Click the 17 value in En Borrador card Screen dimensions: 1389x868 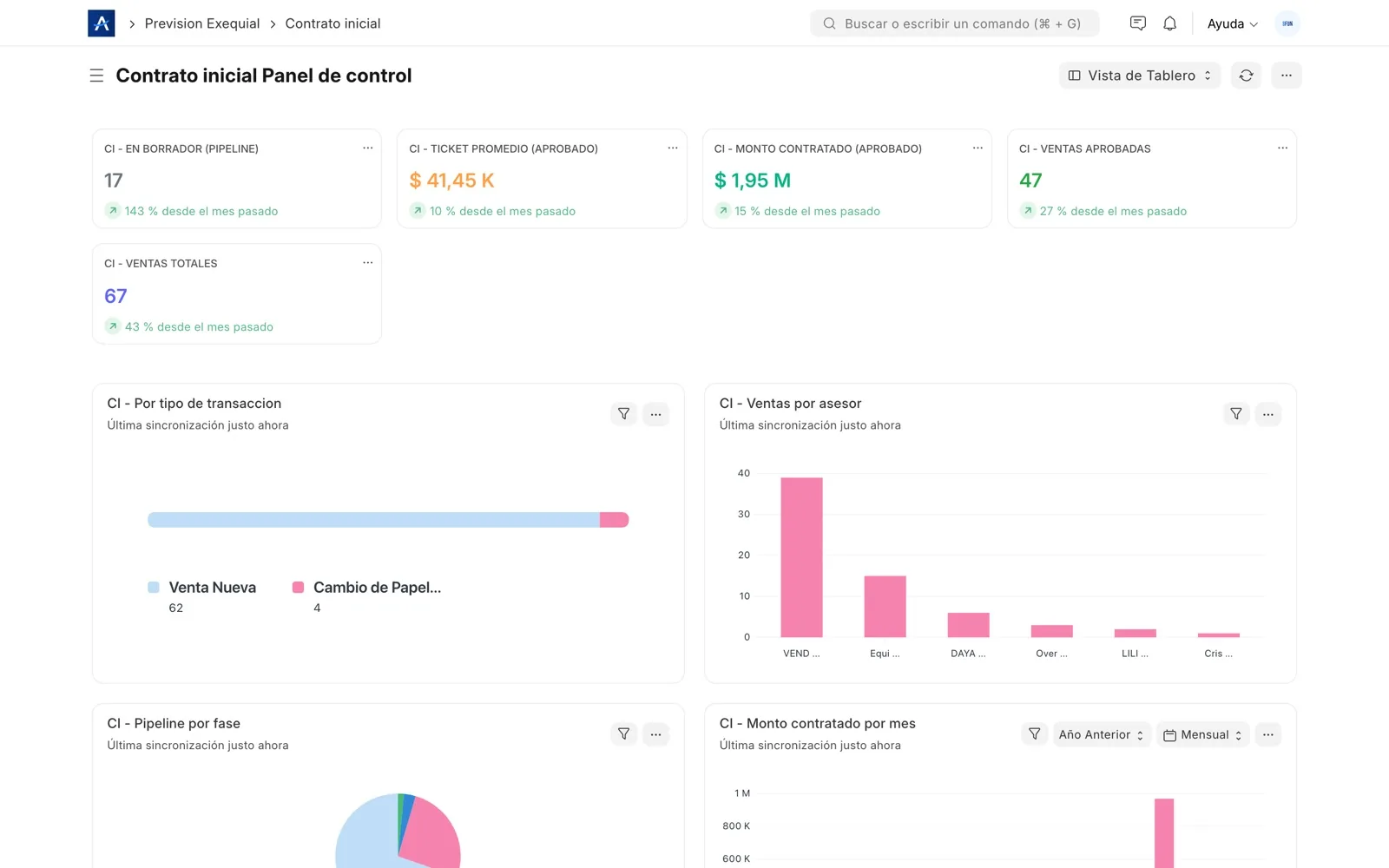pyautogui.click(x=114, y=181)
